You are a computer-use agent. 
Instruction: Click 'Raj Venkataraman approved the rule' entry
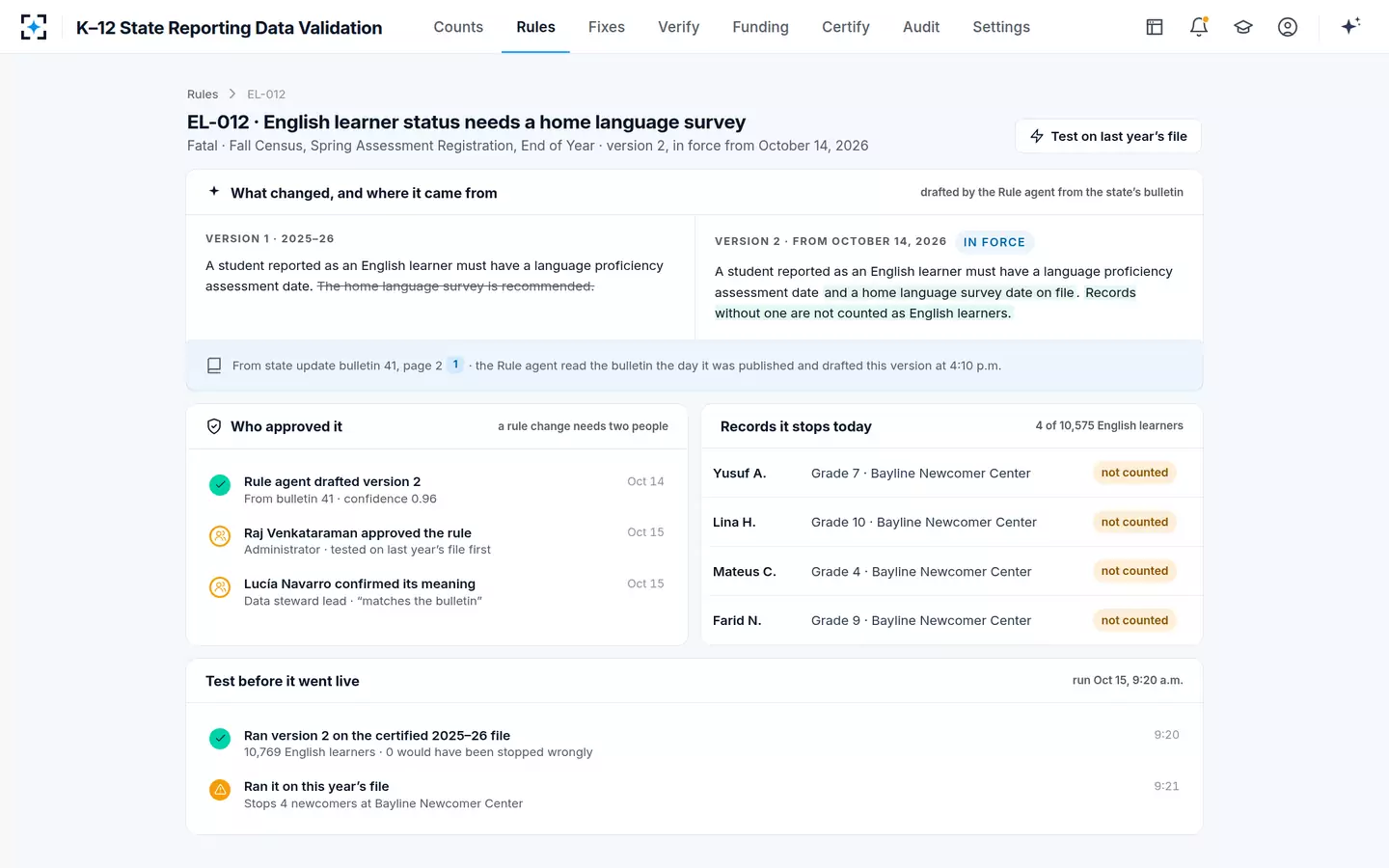click(437, 540)
